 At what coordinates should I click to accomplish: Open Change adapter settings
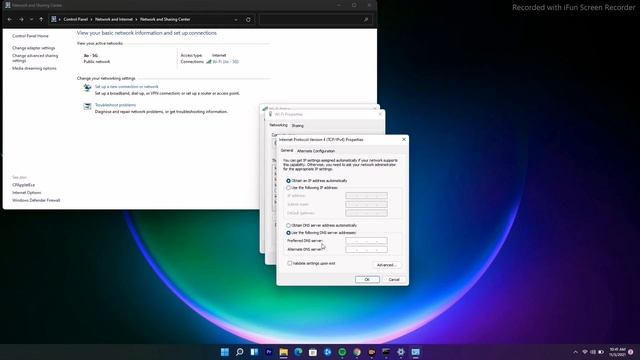click(33, 48)
